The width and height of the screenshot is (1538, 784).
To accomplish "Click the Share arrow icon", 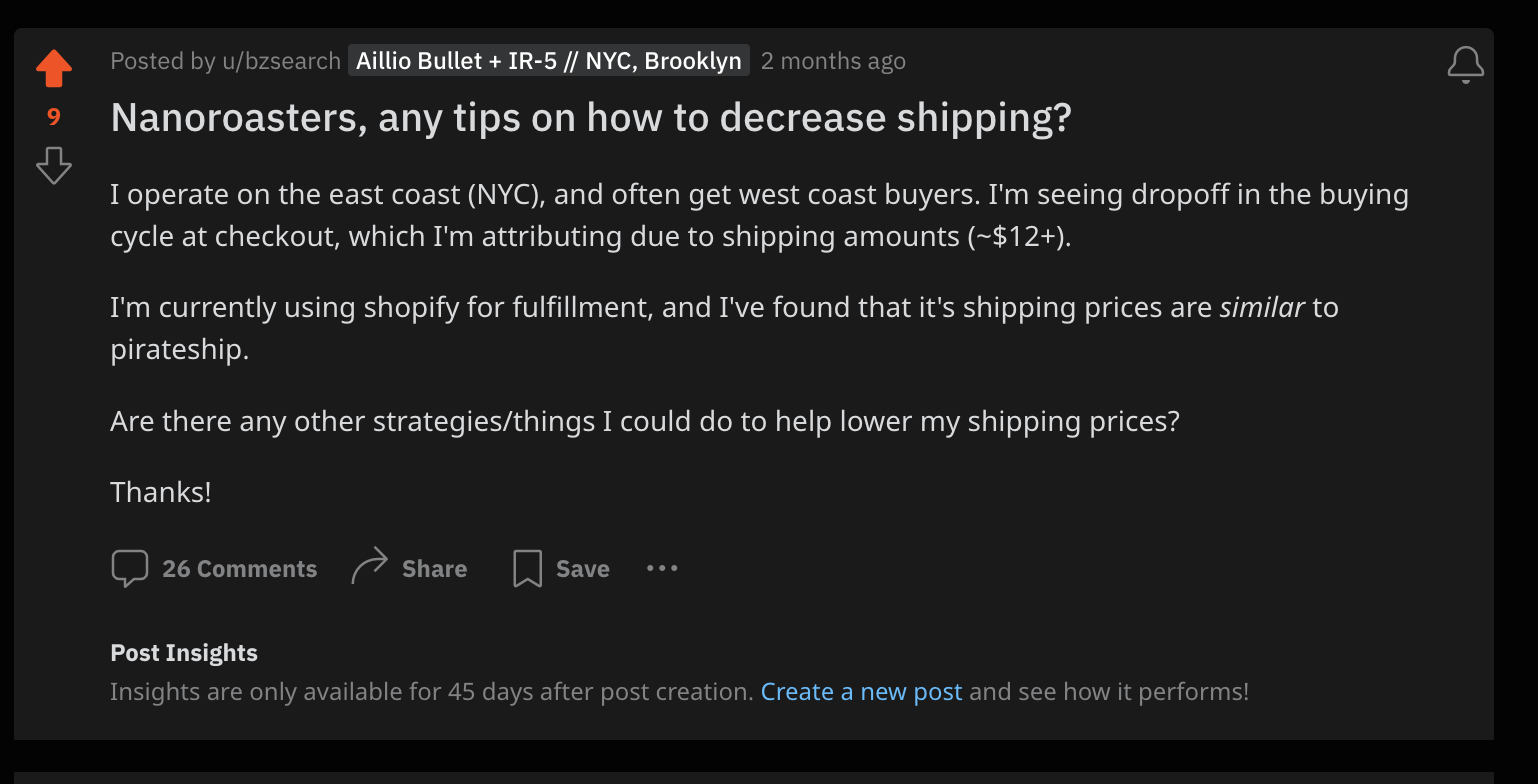I will point(369,565).
